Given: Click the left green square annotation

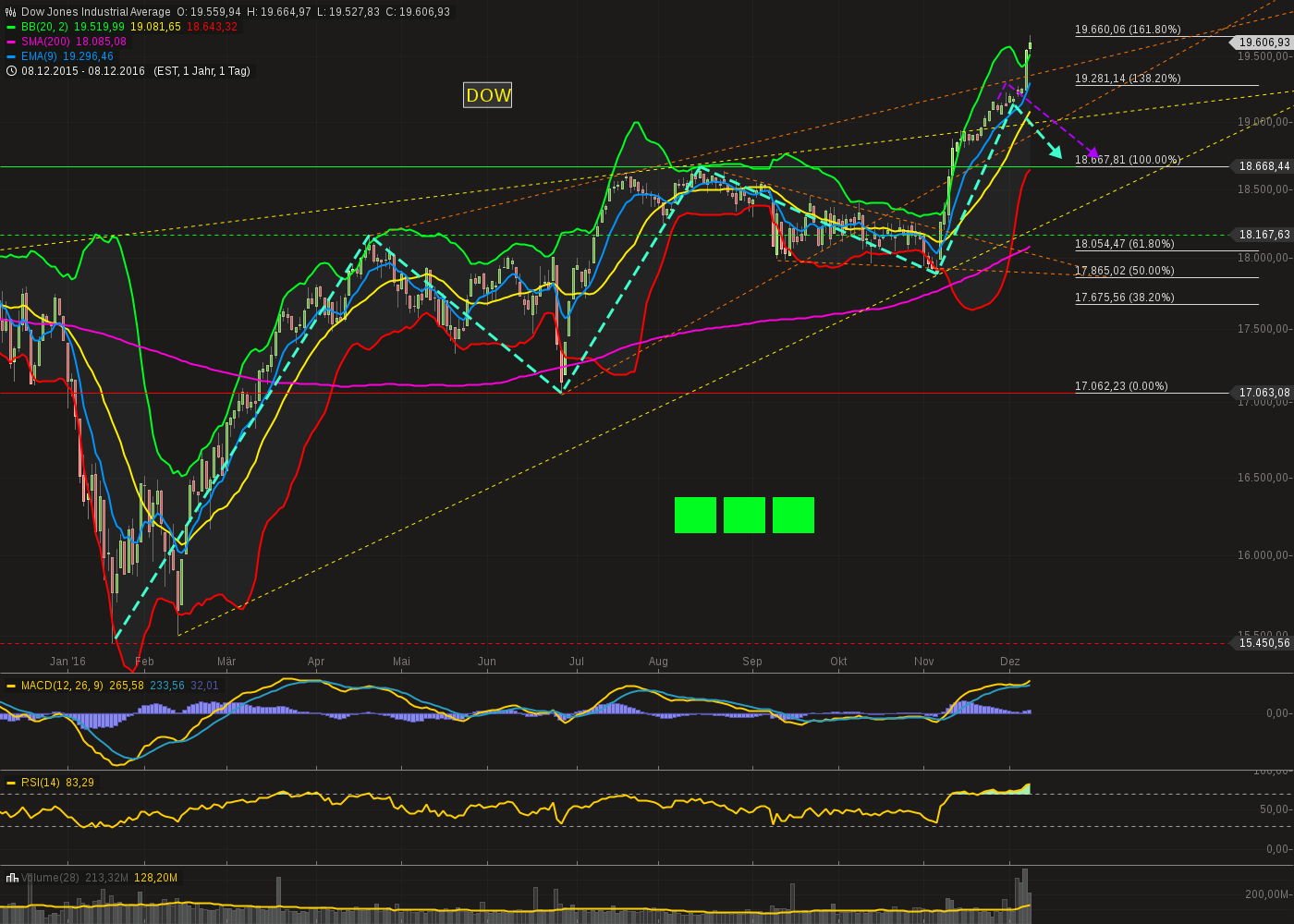Looking at the screenshot, I should click(695, 516).
